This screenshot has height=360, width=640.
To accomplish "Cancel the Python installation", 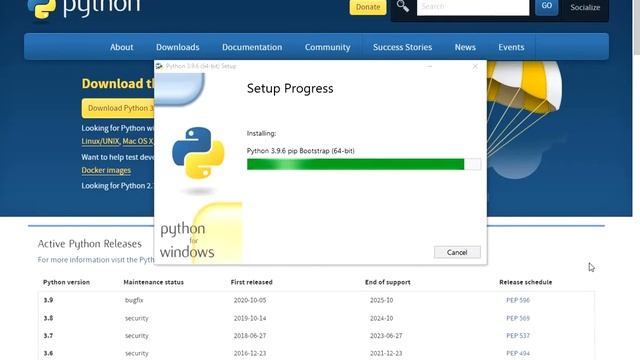I will [457, 252].
